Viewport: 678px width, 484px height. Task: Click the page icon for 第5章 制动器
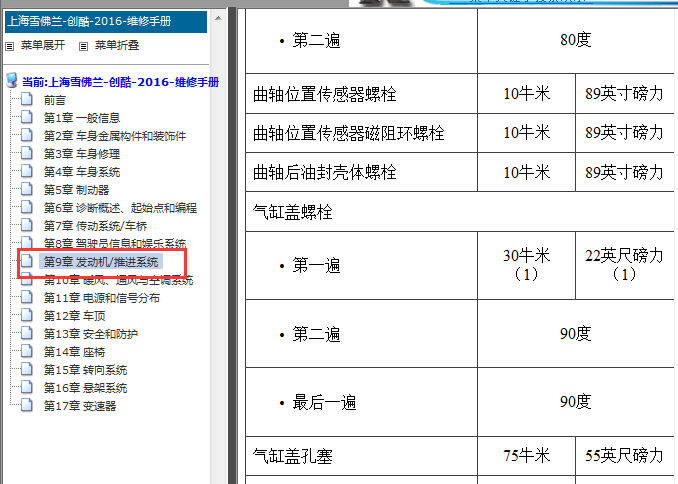coord(27,189)
